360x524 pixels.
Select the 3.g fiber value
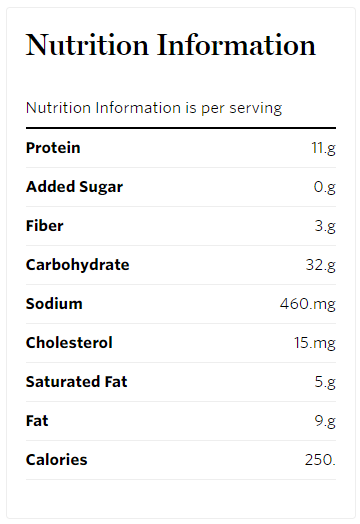[x=325, y=226]
